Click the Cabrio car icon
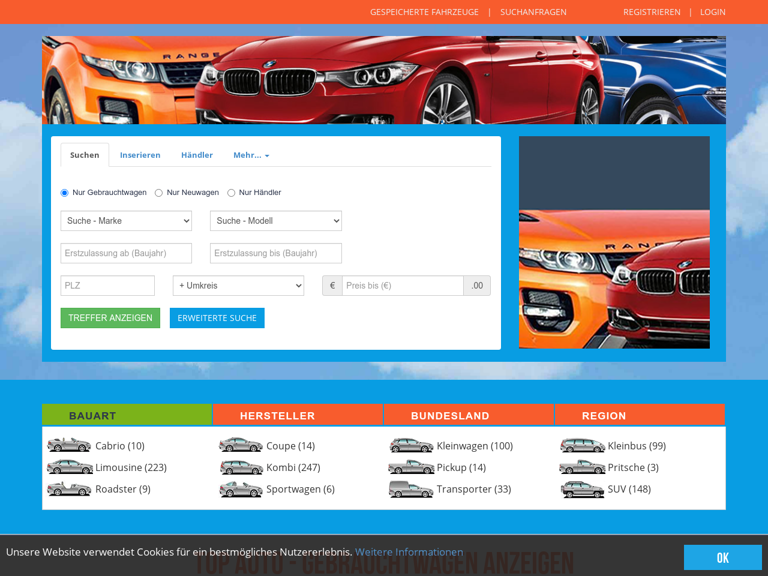Screen dimensions: 768x576 tap(69, 445)
